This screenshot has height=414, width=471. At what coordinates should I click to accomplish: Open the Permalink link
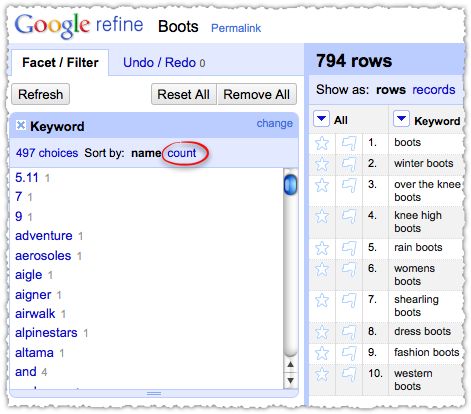point(236,28)
